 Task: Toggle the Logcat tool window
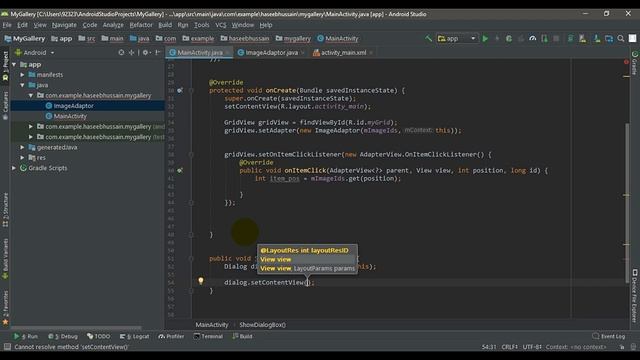coord(134,336)
